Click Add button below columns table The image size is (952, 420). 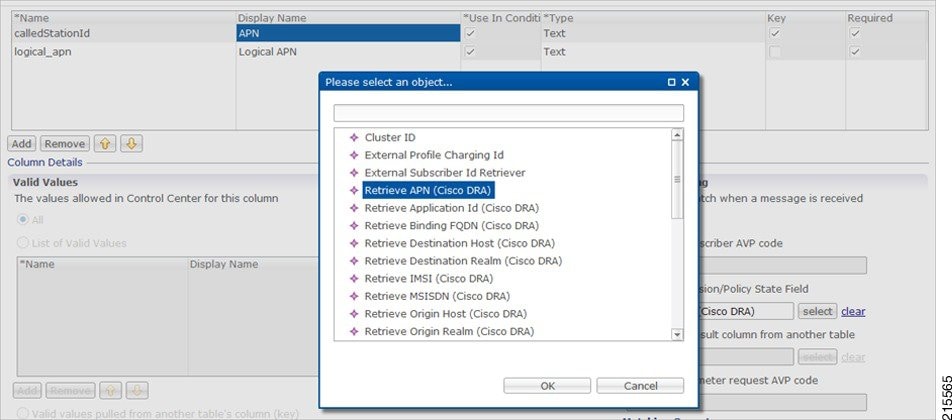(x=21, y=144)
